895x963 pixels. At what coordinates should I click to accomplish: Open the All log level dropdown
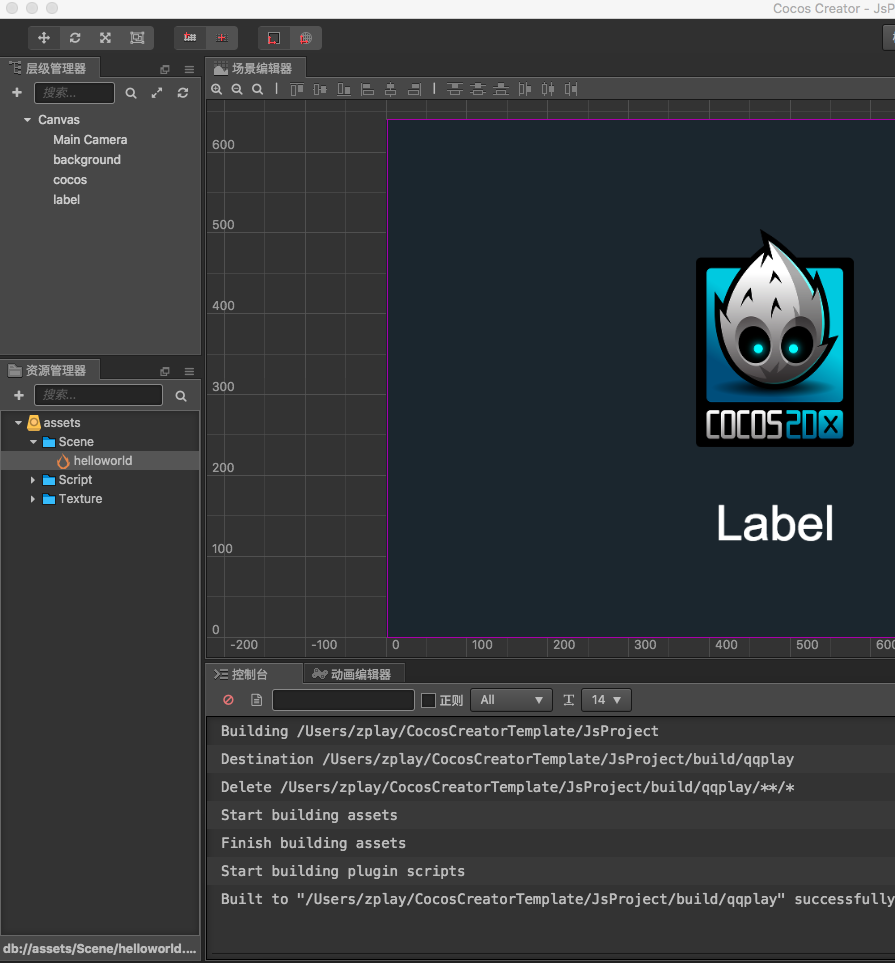(511, 700)
